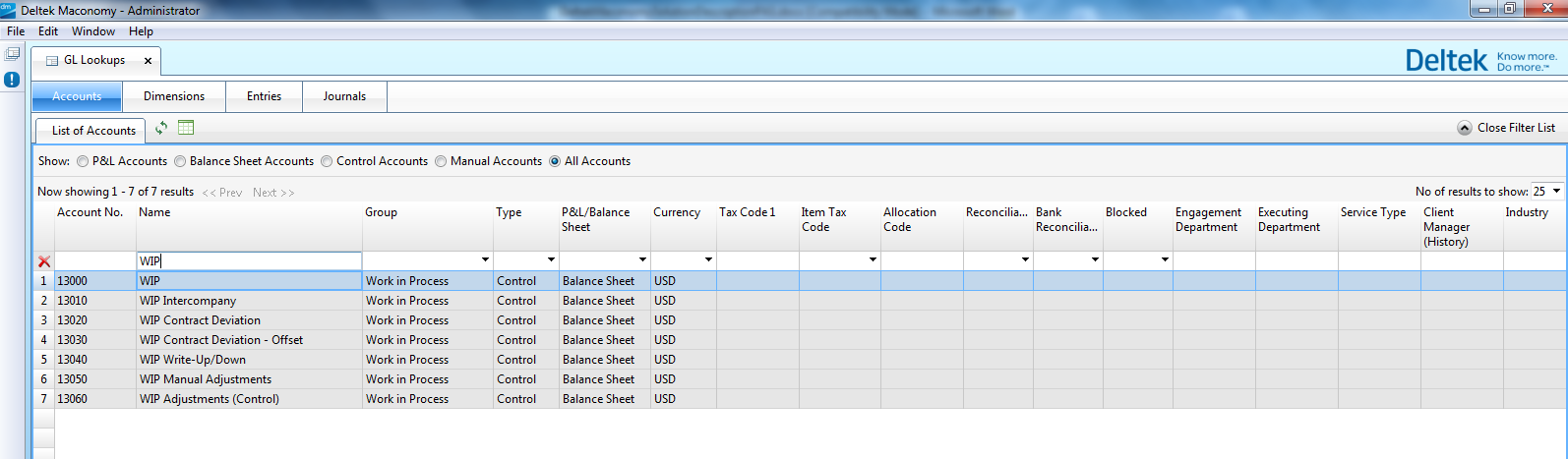
Task: Switch to the Journals tab
Action: point(344,96)
